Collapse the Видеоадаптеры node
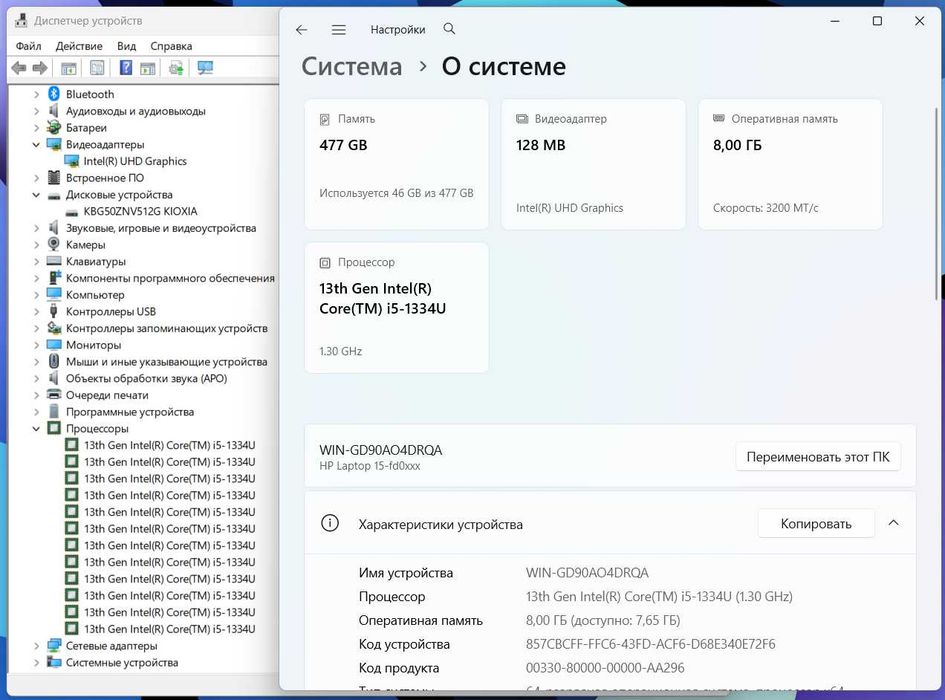The width and height of the screenshot is (945, 700). coord(36,144)
